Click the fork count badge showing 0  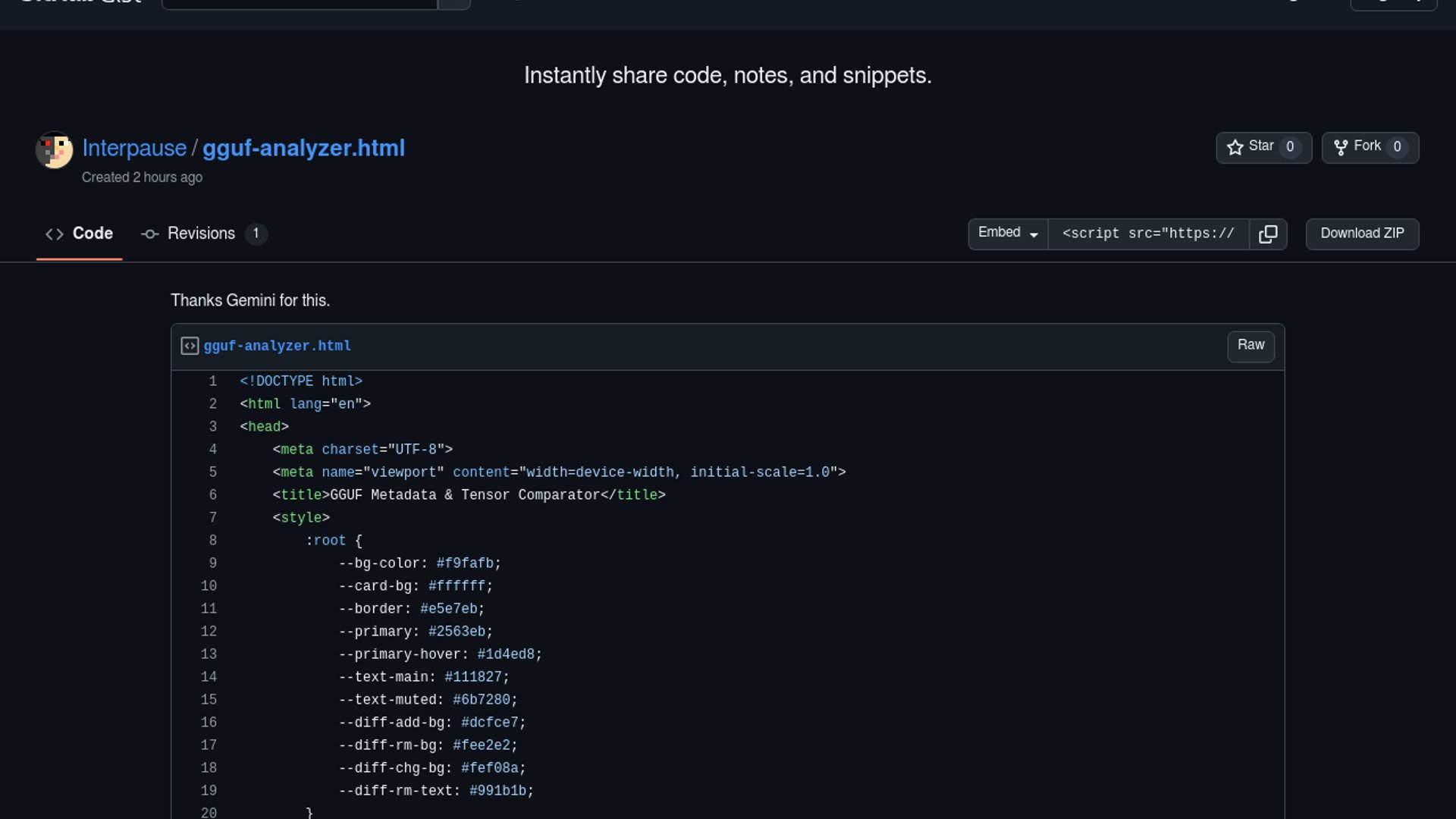(1397, 147)
